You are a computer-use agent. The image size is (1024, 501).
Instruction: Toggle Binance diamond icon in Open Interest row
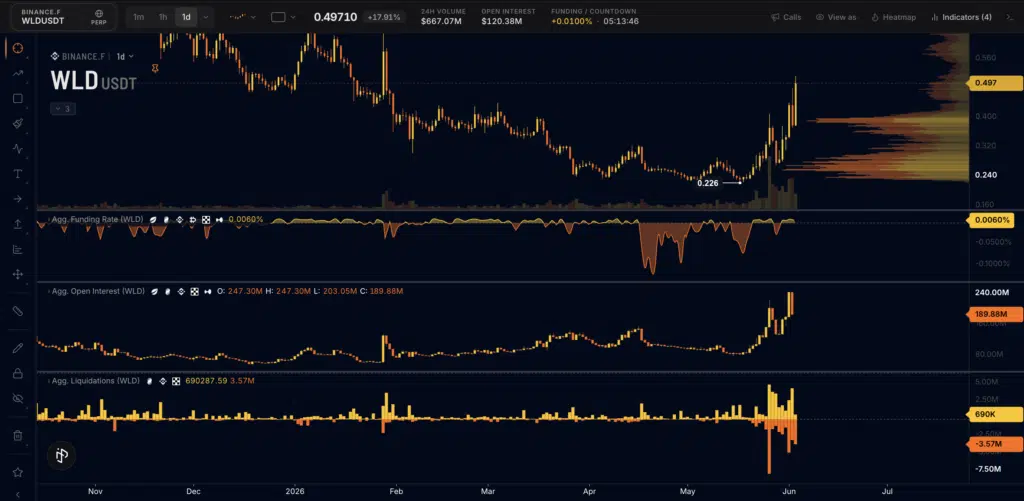coord(180,291)
